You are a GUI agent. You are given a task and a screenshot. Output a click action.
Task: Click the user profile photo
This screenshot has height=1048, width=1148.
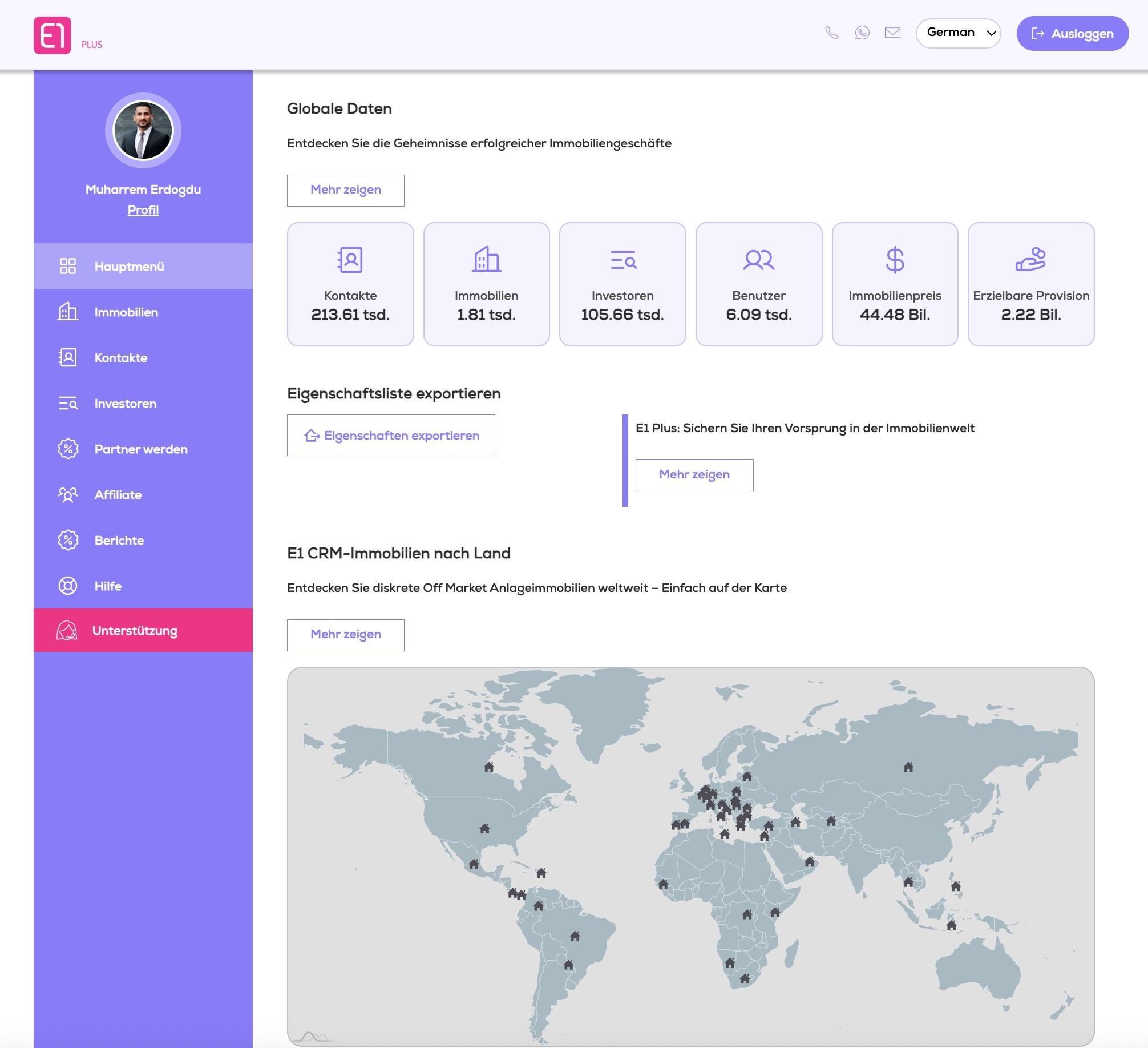pos(143,131)
